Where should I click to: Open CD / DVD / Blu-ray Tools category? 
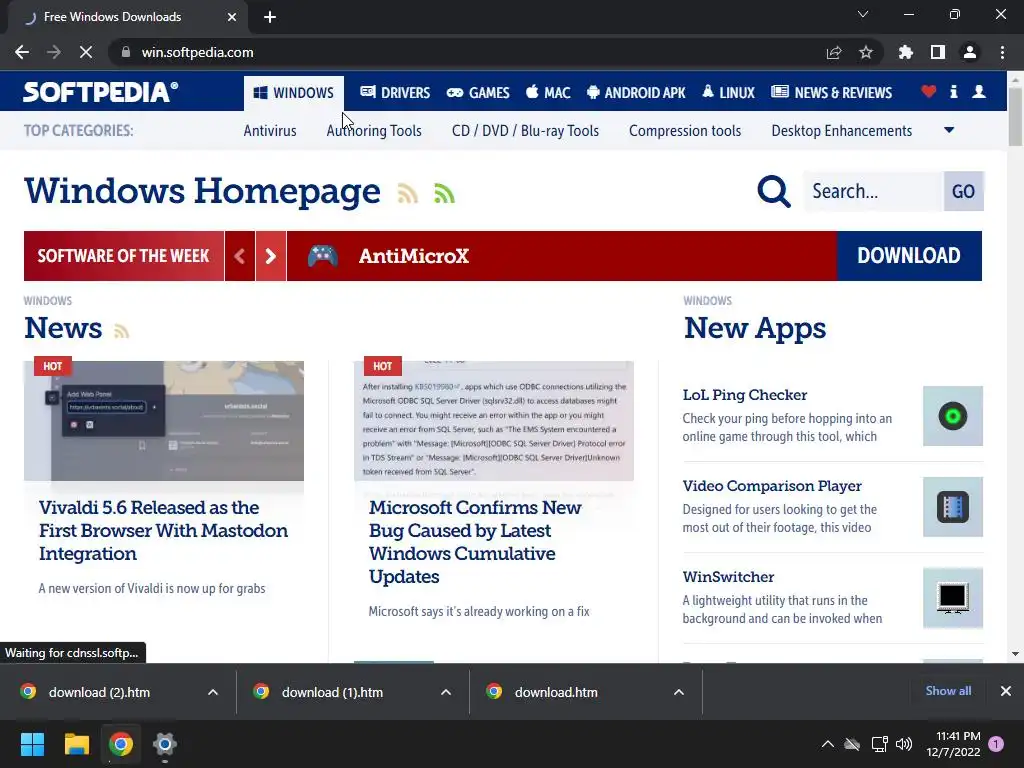(526, 131)
